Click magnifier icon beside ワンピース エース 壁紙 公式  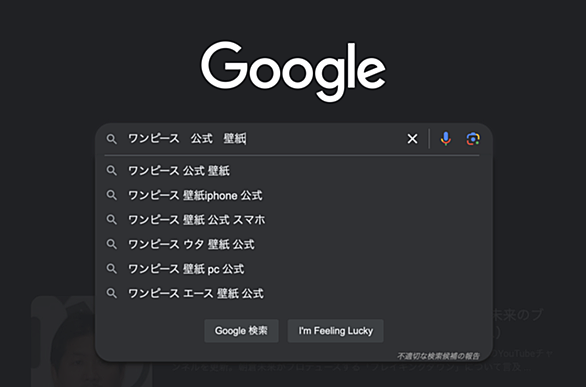(111, 293)
